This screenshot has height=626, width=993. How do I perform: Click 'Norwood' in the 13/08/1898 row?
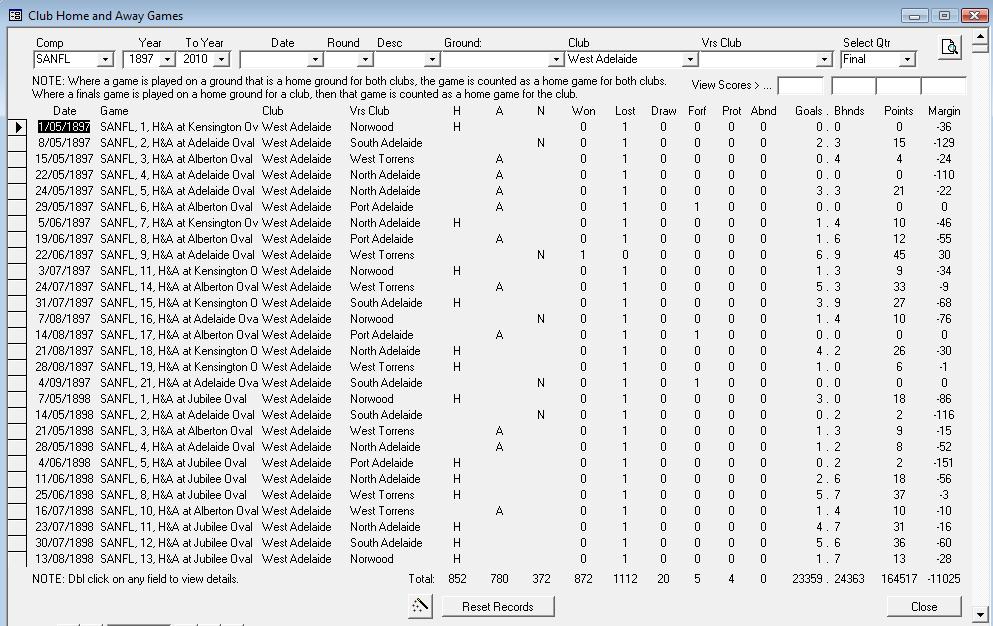(372, 559)
